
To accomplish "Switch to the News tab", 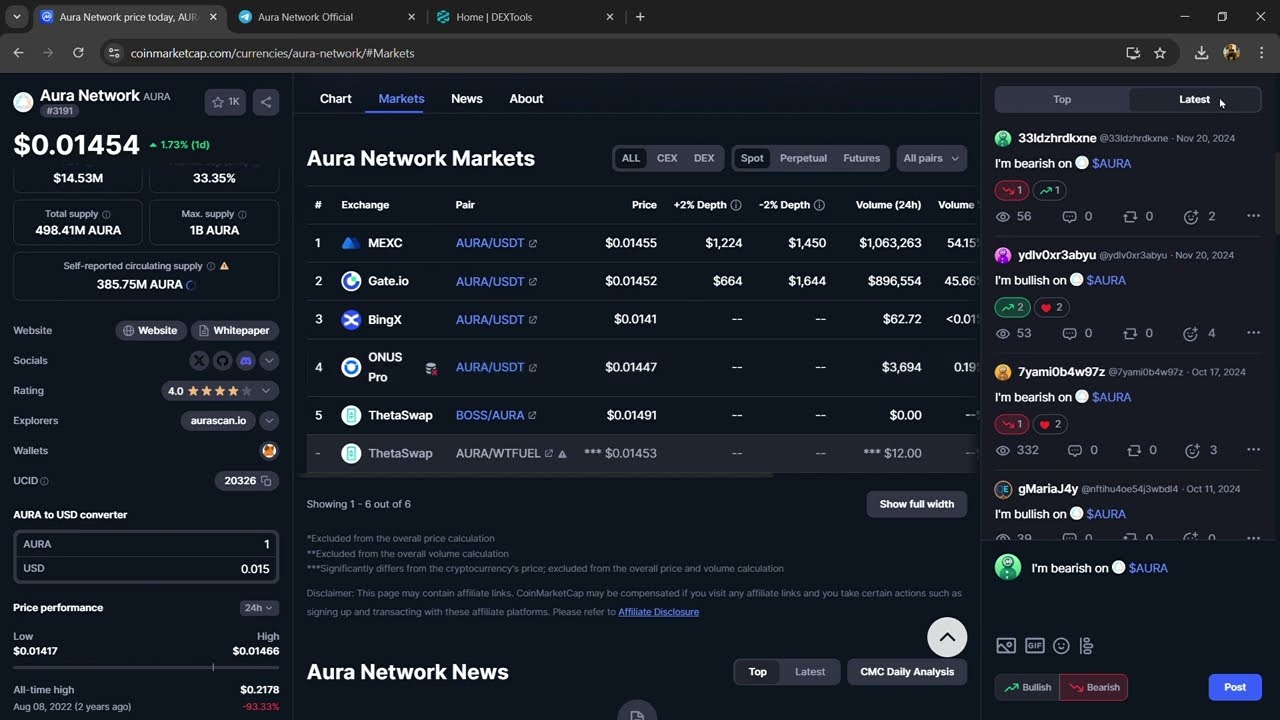I will 467,99.
